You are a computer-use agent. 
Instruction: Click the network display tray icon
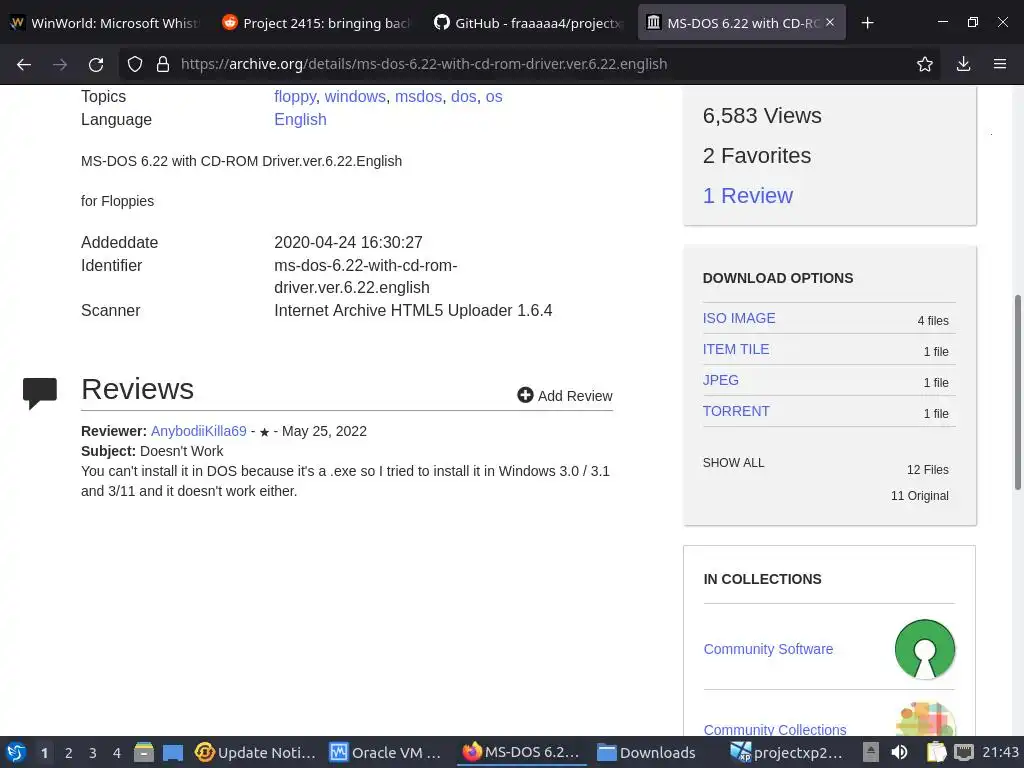pyautogui.click(x=964, y=752)
